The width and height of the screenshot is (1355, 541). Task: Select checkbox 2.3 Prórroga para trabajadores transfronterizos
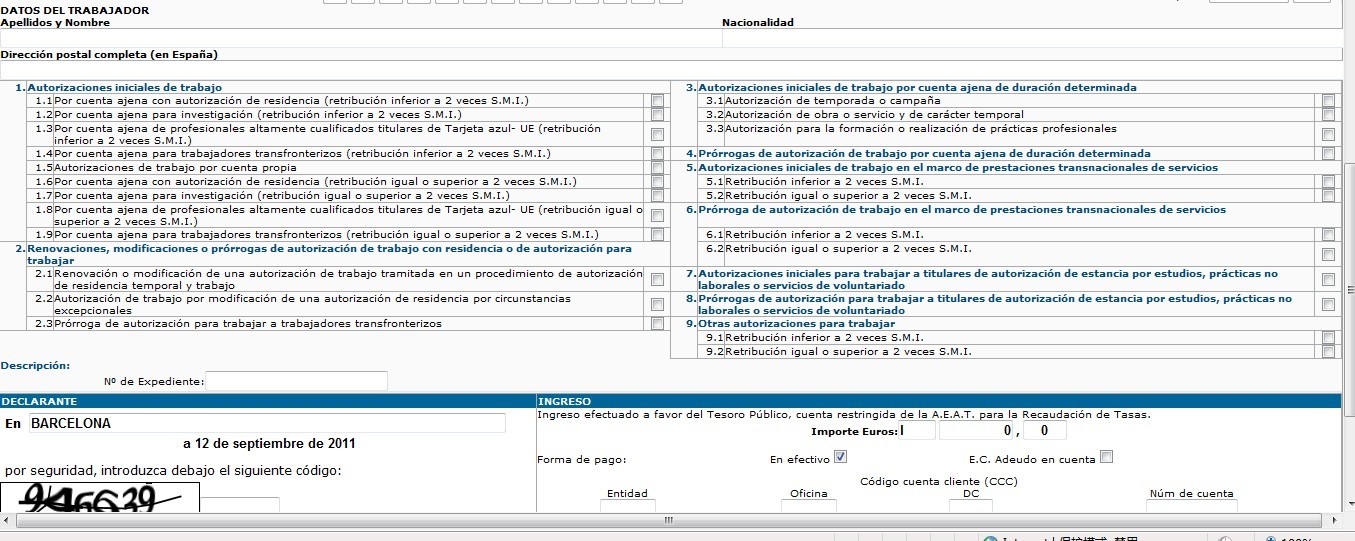click(x=657, y=324)
